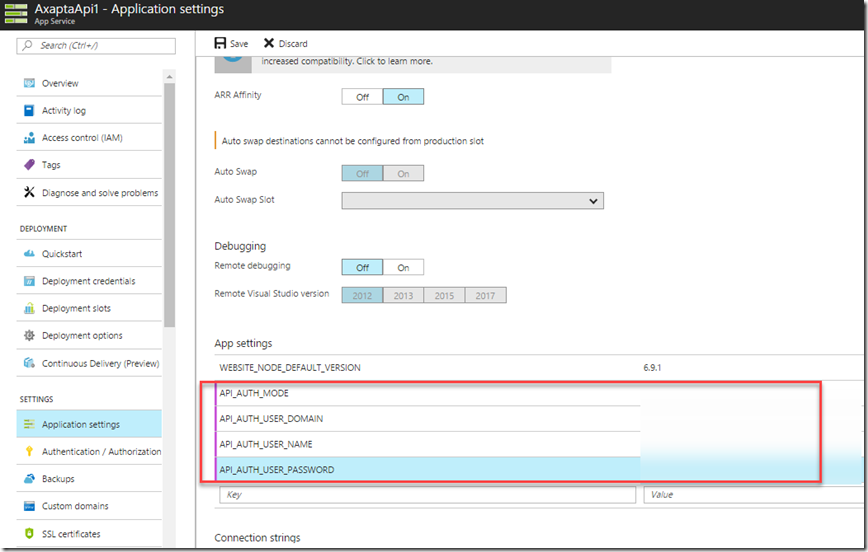868x552 pixels.
Task: Select Visual Studio version 2015
Action: [x=444, y=295]
